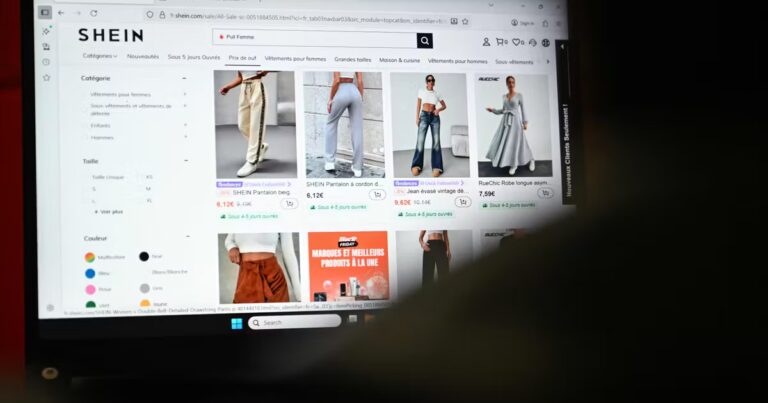Click the shield tracking protection icon
Viewport: 768px width, 403px height.
pos(150,15)
